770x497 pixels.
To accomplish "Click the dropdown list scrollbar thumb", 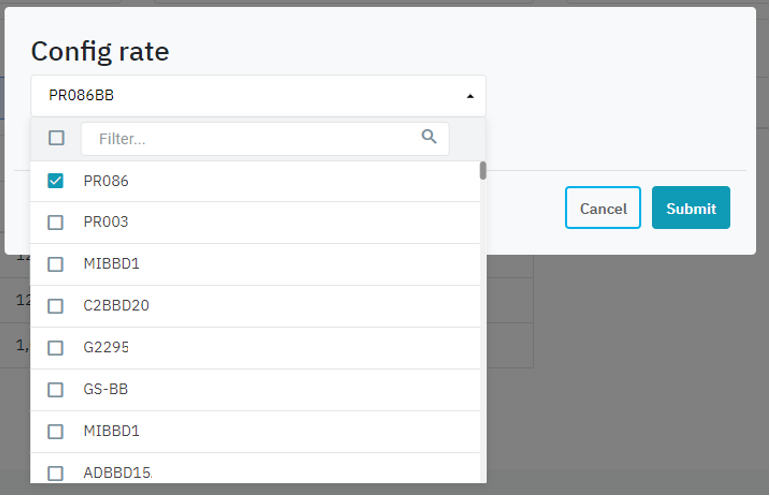I will pos(483,170).
